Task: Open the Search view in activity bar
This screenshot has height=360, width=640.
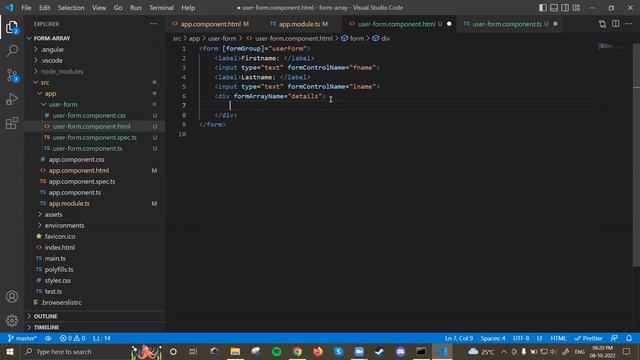Action: (x=12, y=51)
